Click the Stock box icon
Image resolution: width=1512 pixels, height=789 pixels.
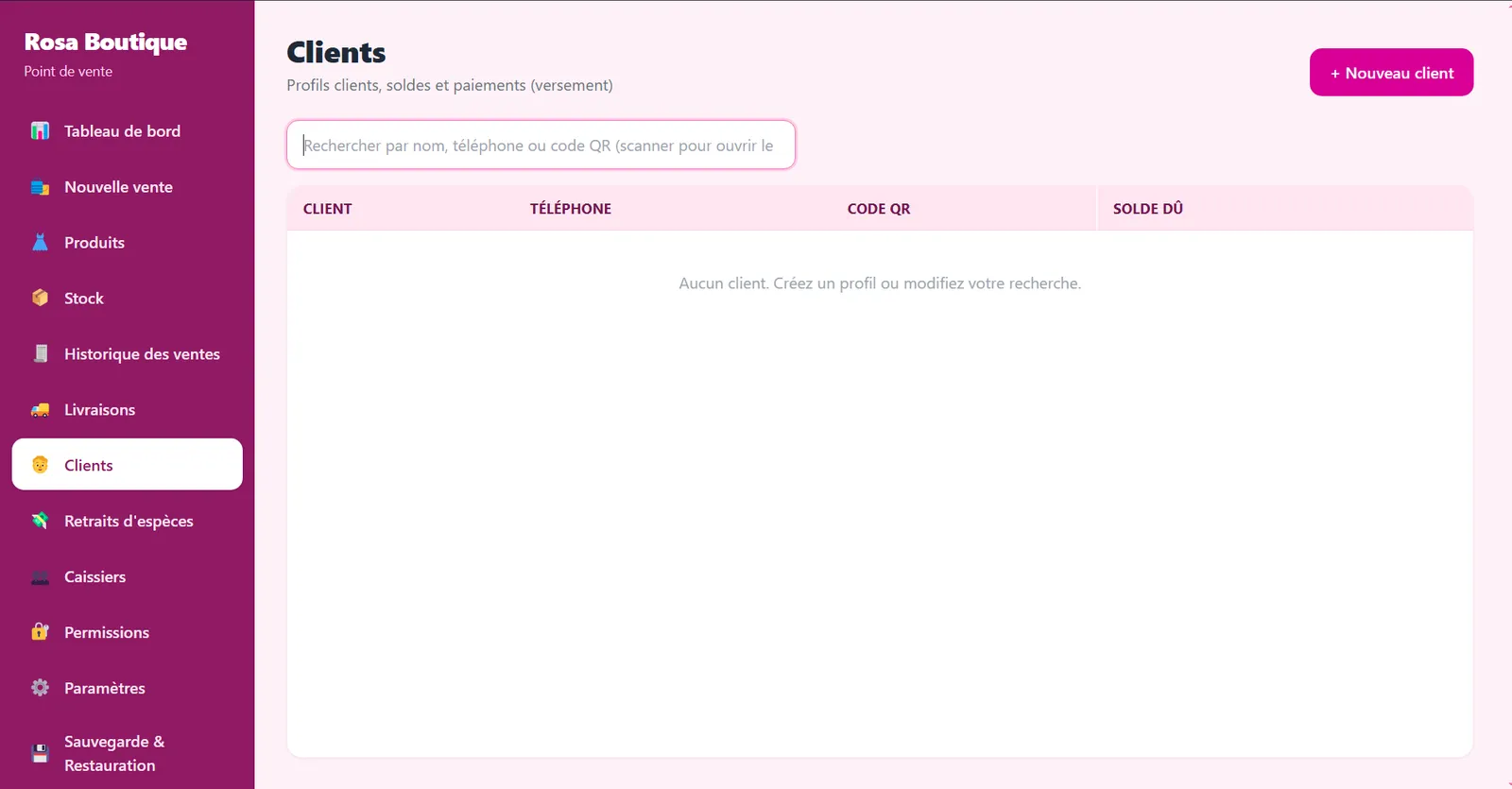tap(40, 299)
